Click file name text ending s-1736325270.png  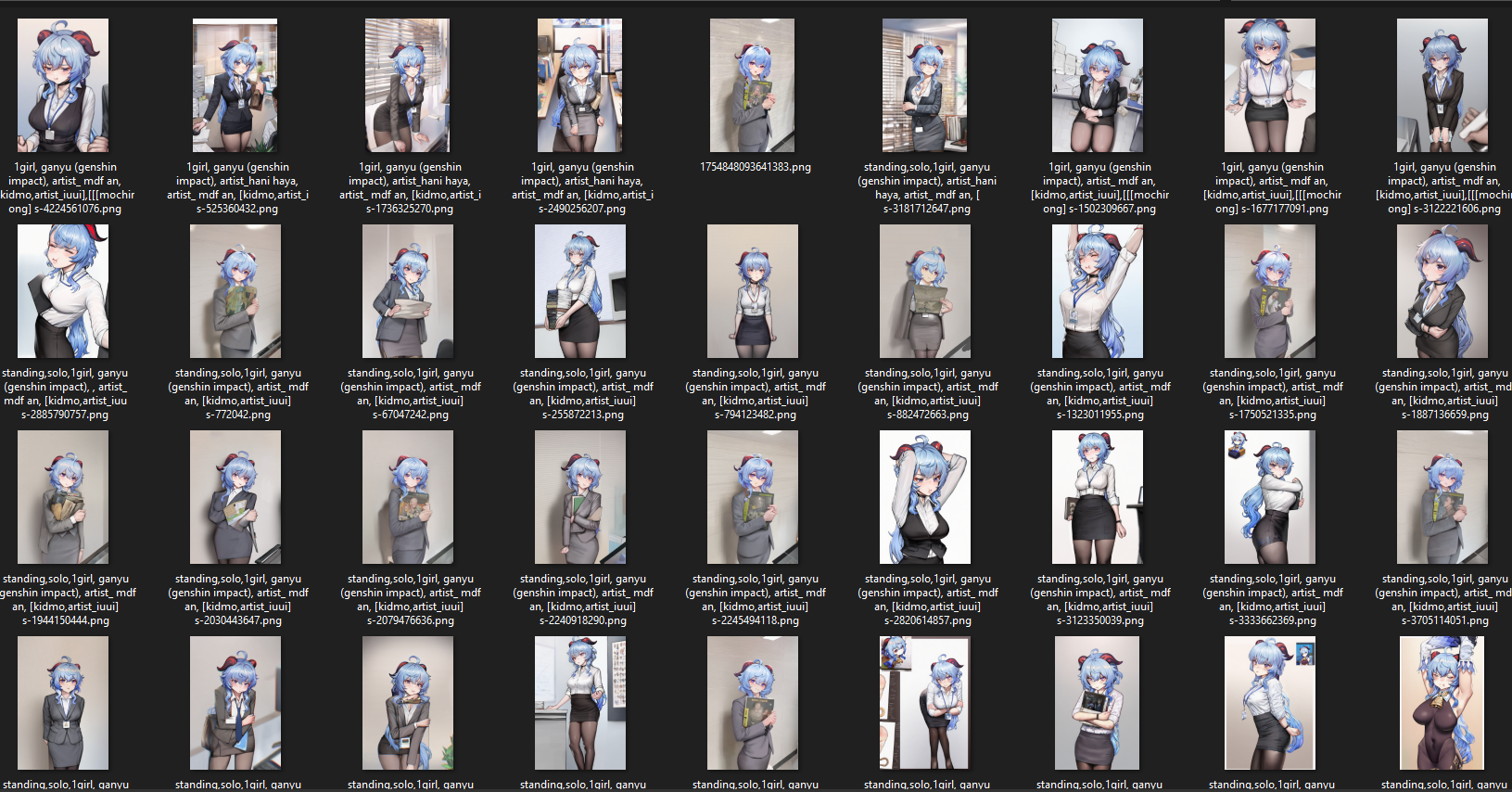tap(410, 188)
